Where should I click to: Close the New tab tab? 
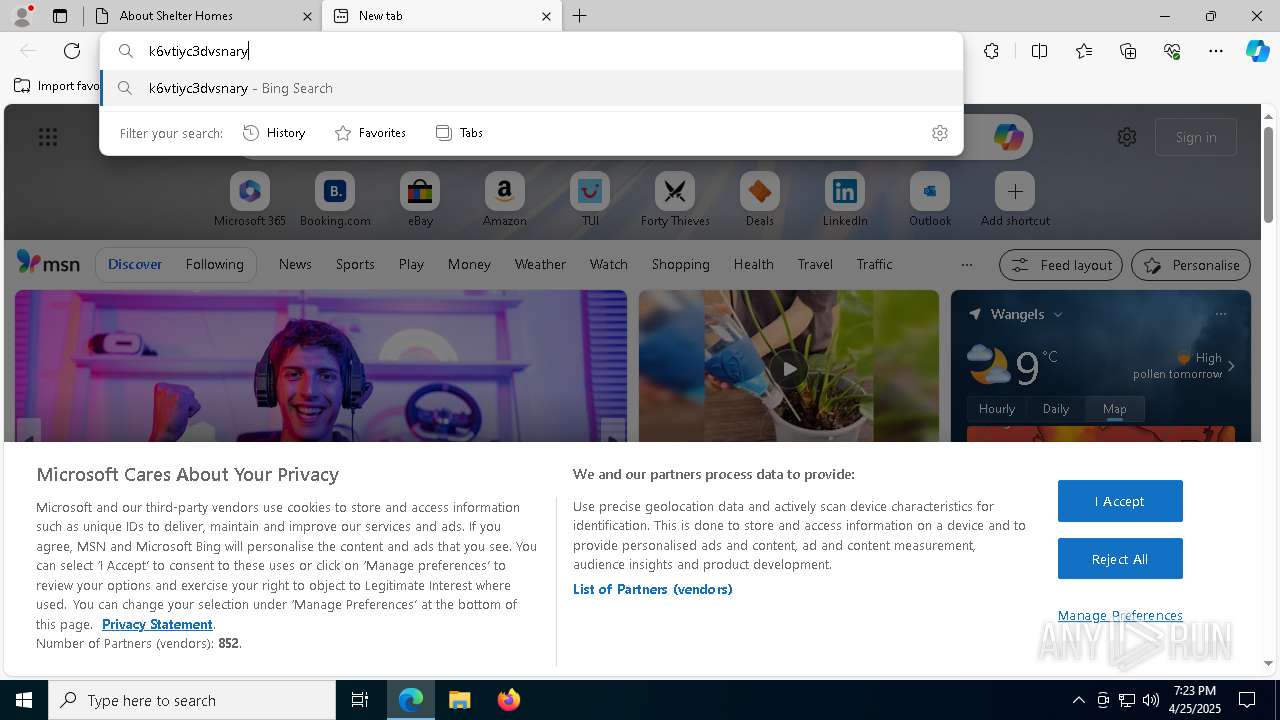point(546,16)
